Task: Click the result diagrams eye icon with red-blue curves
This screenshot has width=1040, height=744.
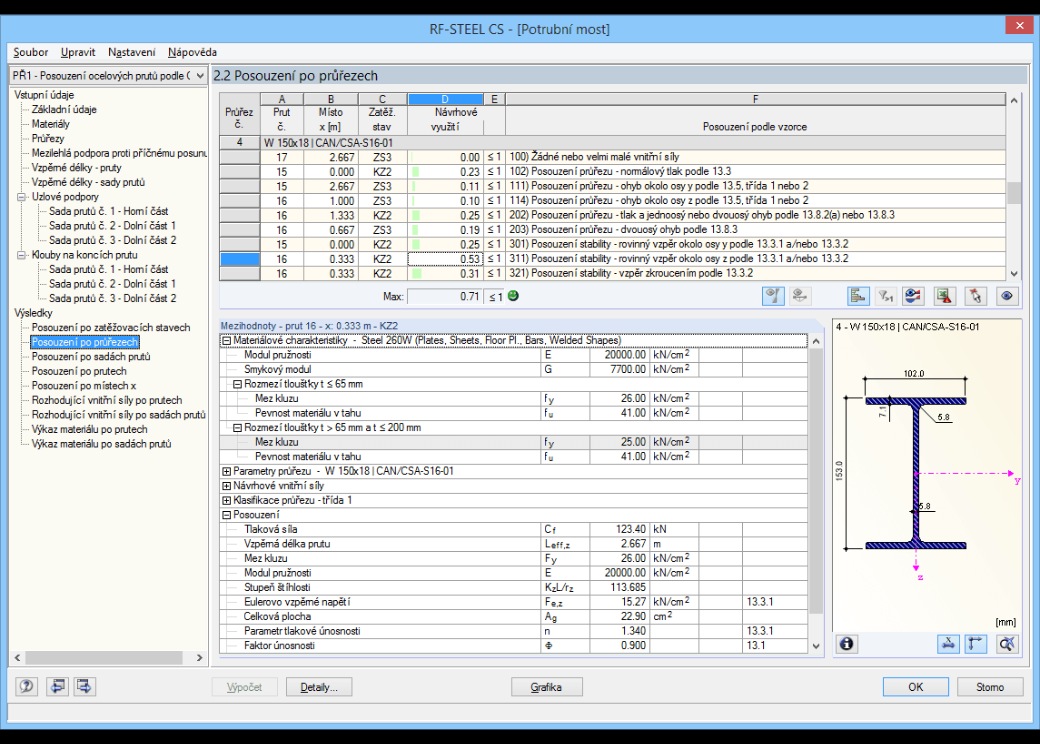Action: (913, 296)
